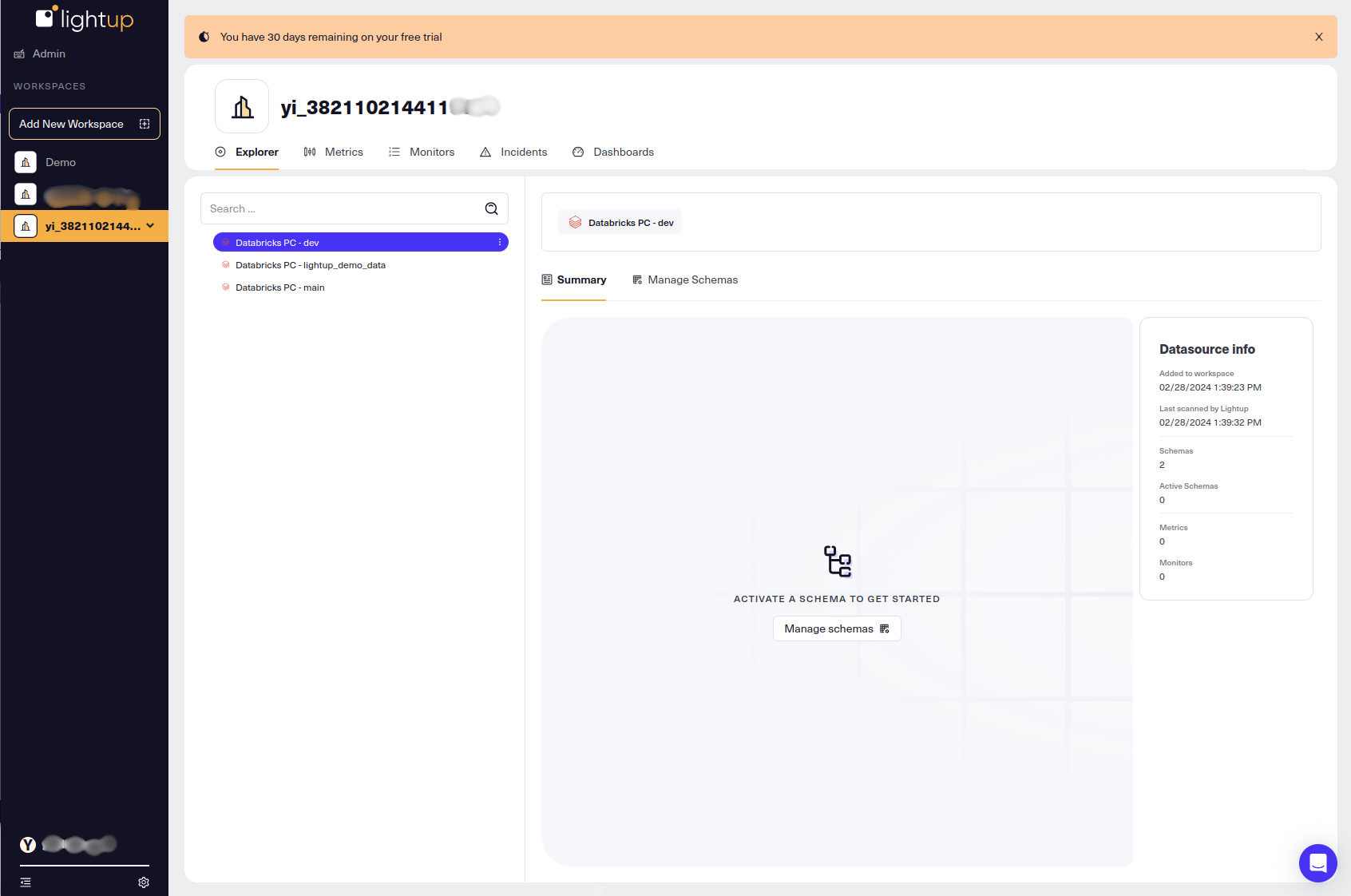This screenshot has height=896, width=1351.
Task: Click the Databricks PC - dev breadcrumb chip
Action: [620, 222]
